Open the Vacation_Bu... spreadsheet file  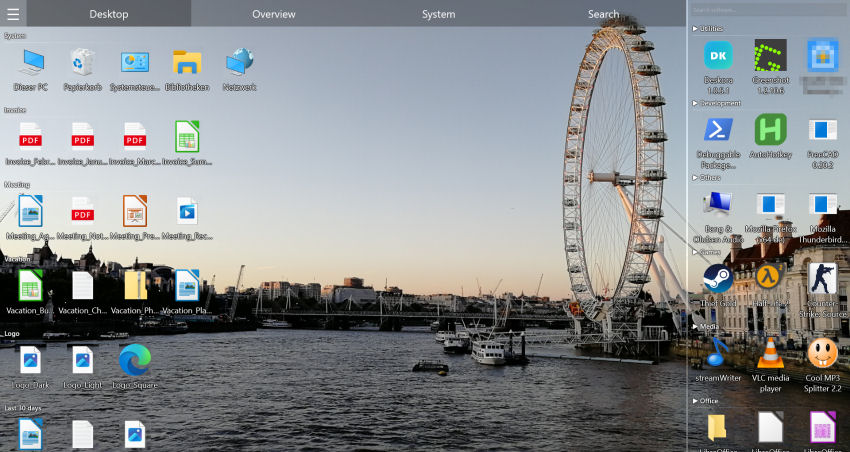30,293
